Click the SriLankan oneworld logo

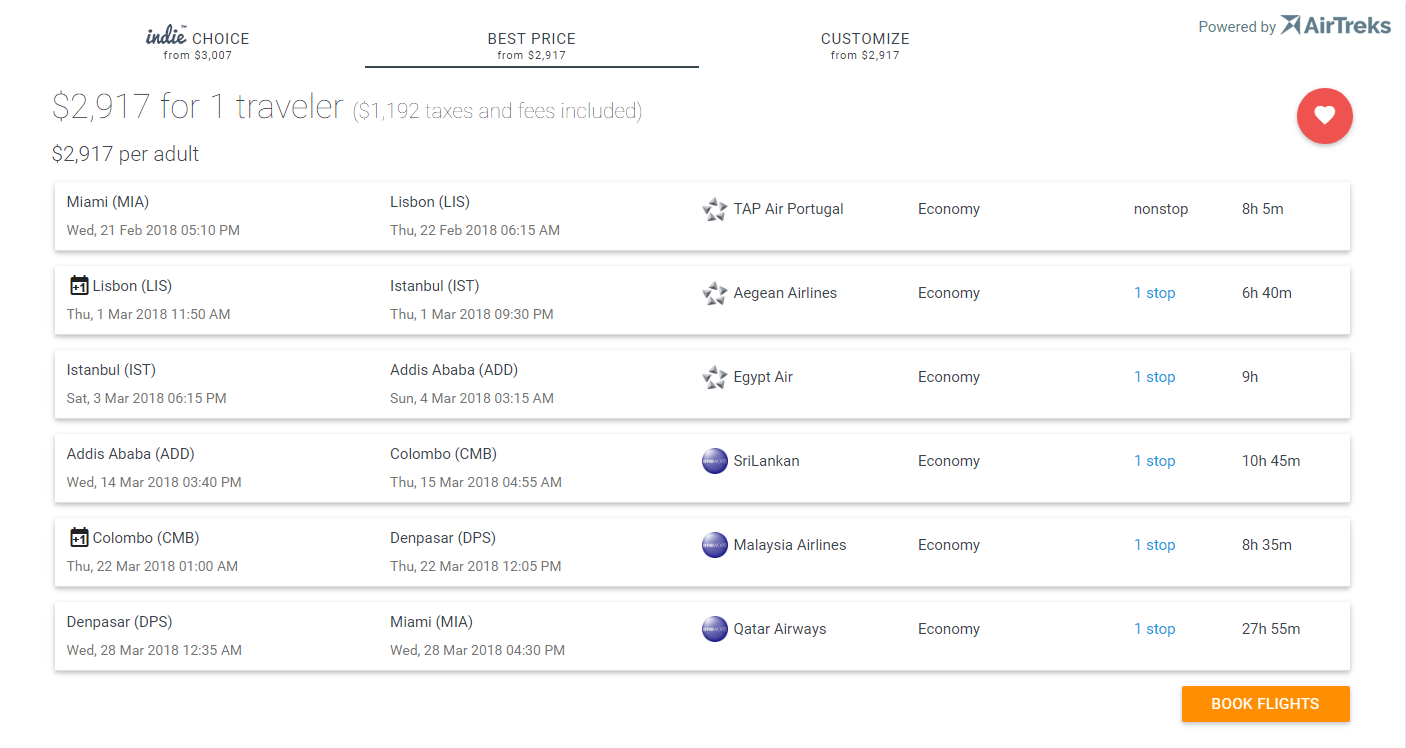click(x=714, y=461)
